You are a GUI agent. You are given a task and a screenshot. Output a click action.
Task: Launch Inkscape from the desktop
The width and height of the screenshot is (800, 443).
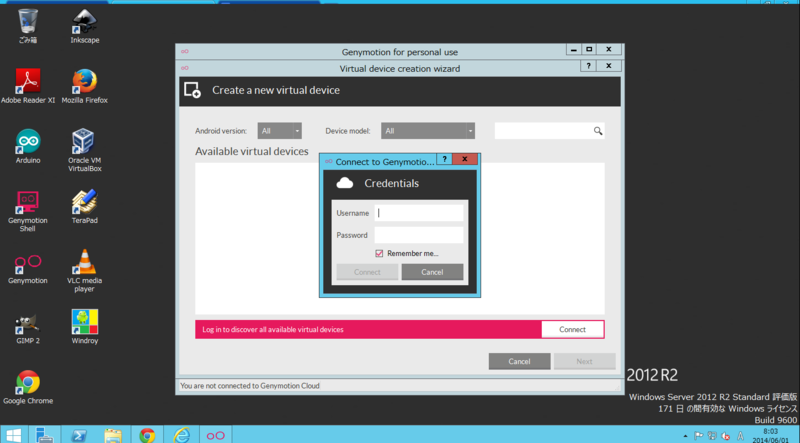84,26
